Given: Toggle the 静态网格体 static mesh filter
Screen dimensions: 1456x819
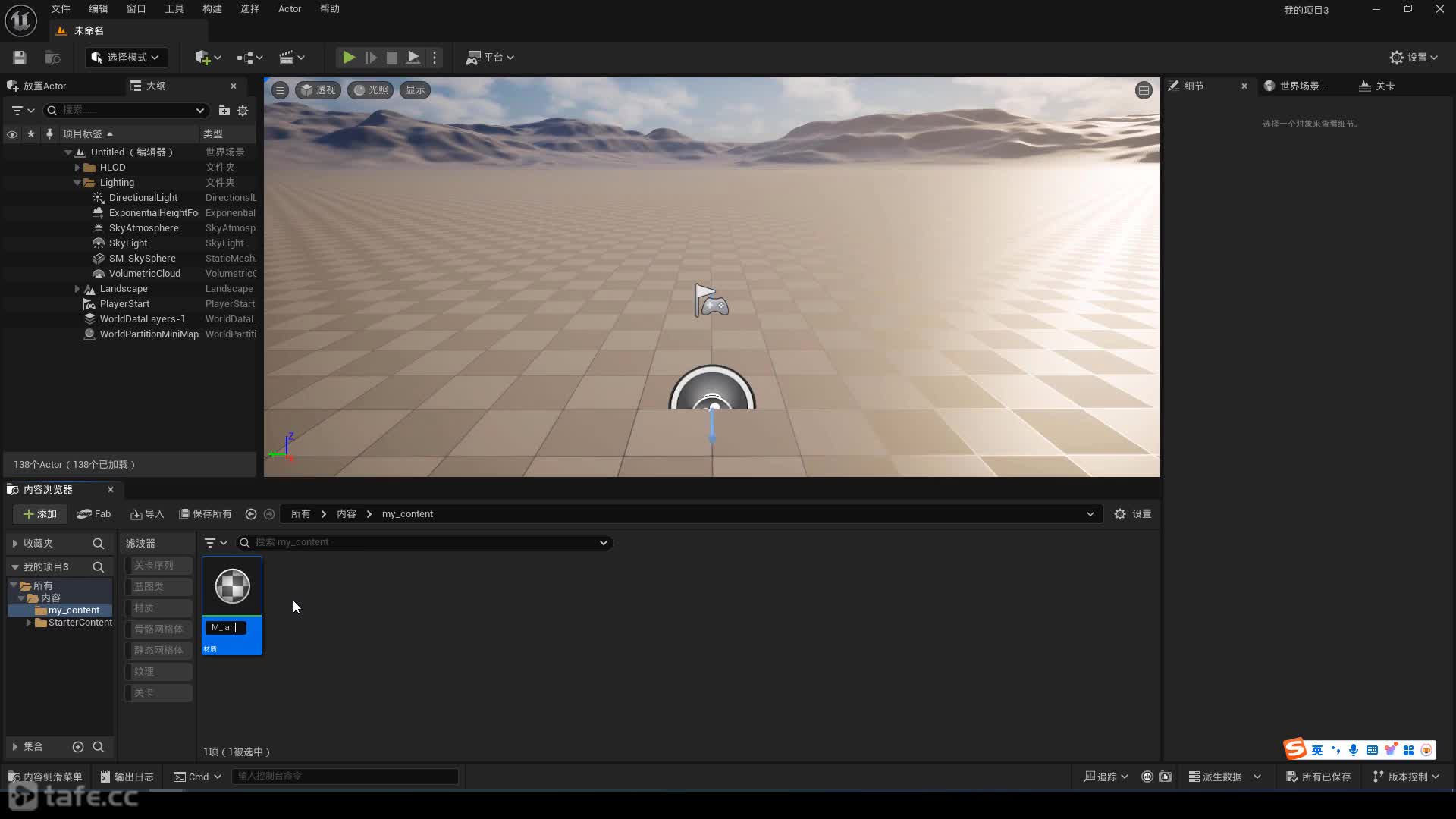Looking at the screenshot, I should click(158, 651).
